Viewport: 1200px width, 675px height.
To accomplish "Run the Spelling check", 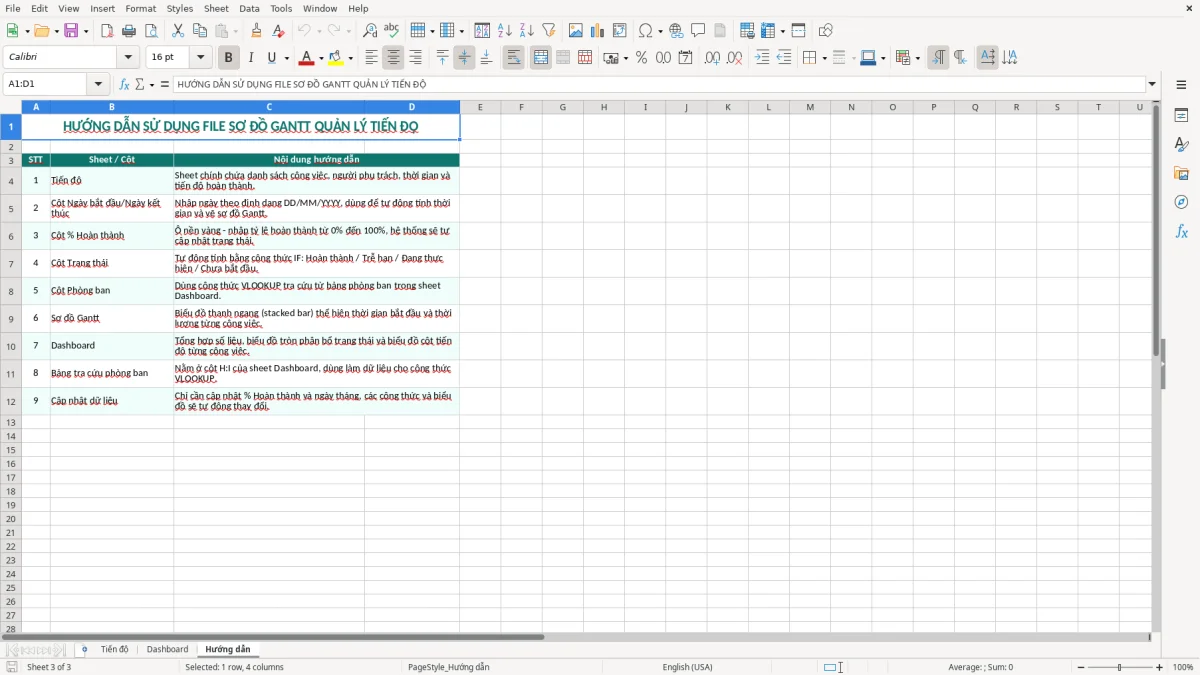I will coord(392,31).
